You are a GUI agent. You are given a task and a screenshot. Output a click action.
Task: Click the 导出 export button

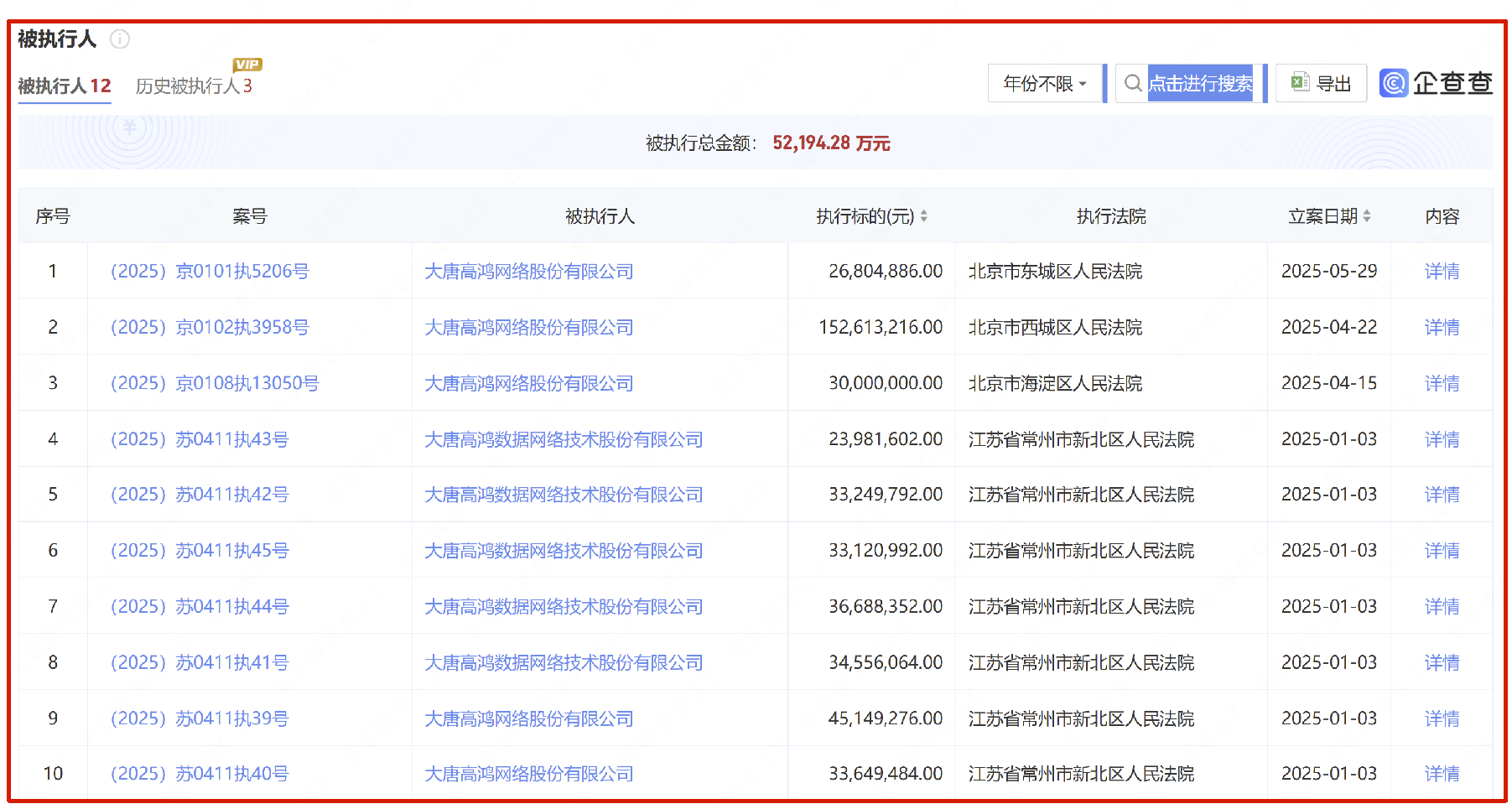tap(1321, 83)
